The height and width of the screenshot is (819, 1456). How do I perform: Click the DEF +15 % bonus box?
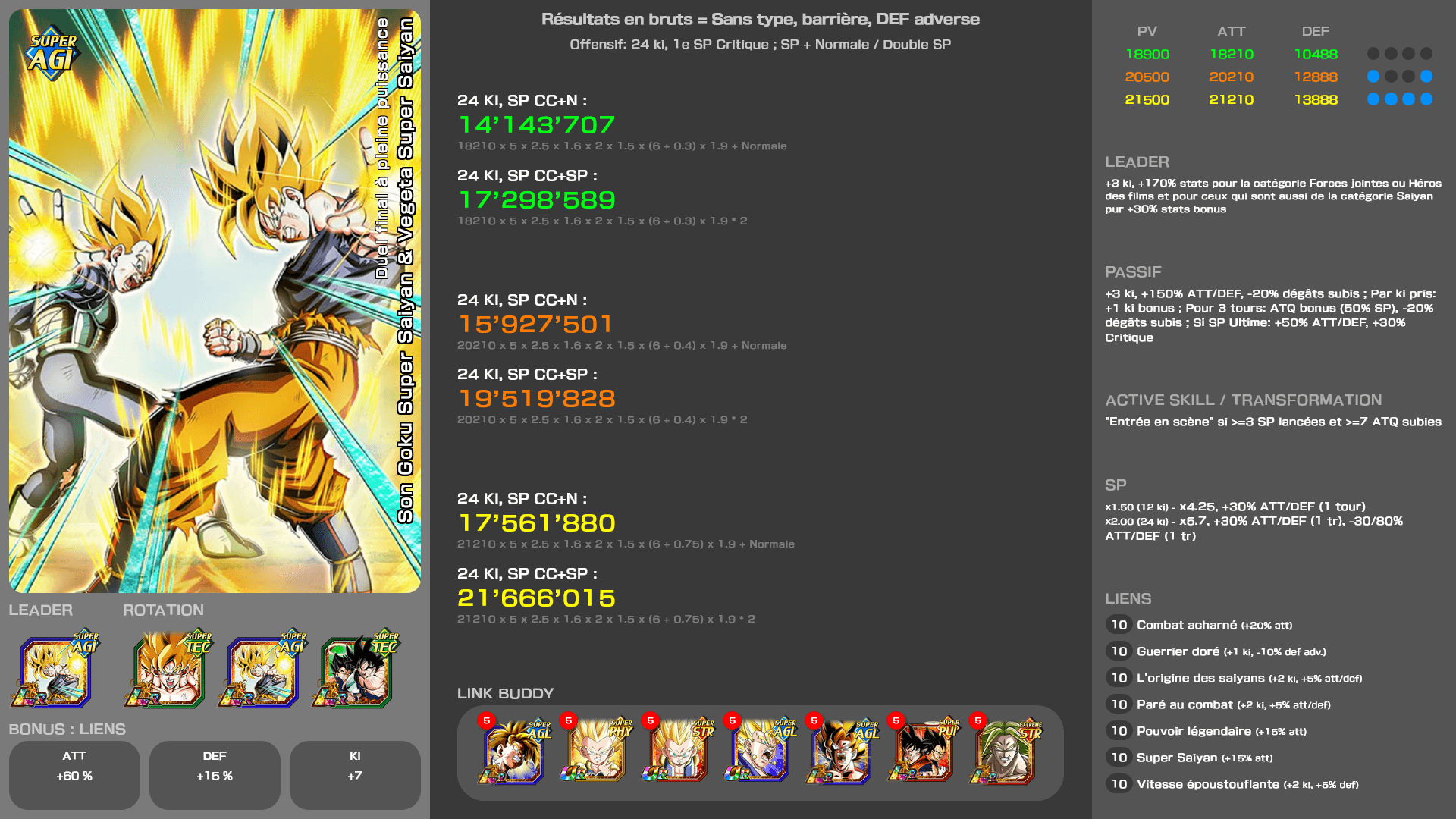(x=215, y=775)
